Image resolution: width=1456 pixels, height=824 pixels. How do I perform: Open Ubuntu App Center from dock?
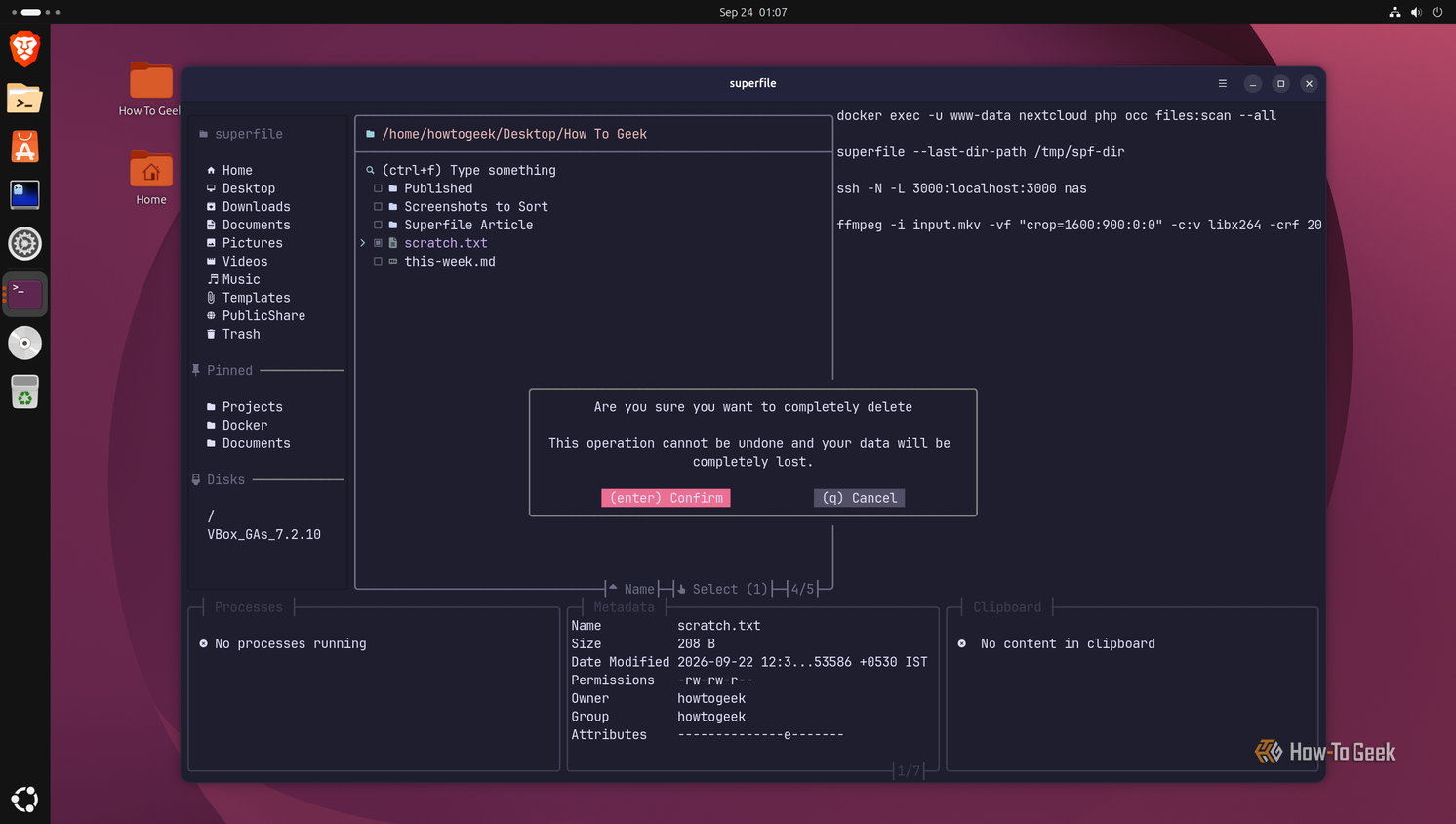click(x=24, y=146)
